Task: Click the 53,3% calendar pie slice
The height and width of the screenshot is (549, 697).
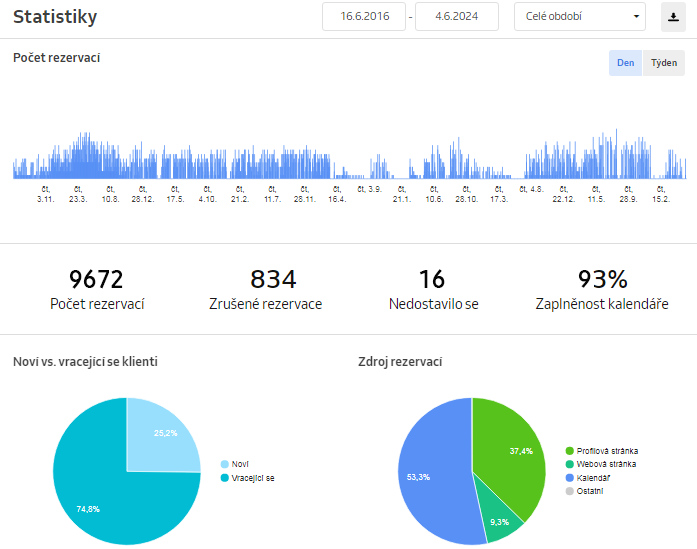Action: click(x=425, y=475)
